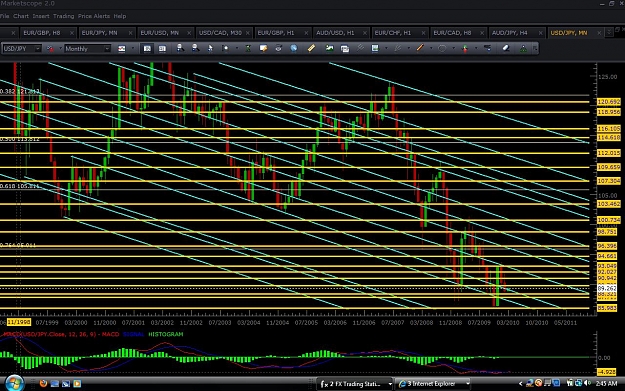
Task: Open Internet Explorer taskbar group
Action: pos(433,384)
